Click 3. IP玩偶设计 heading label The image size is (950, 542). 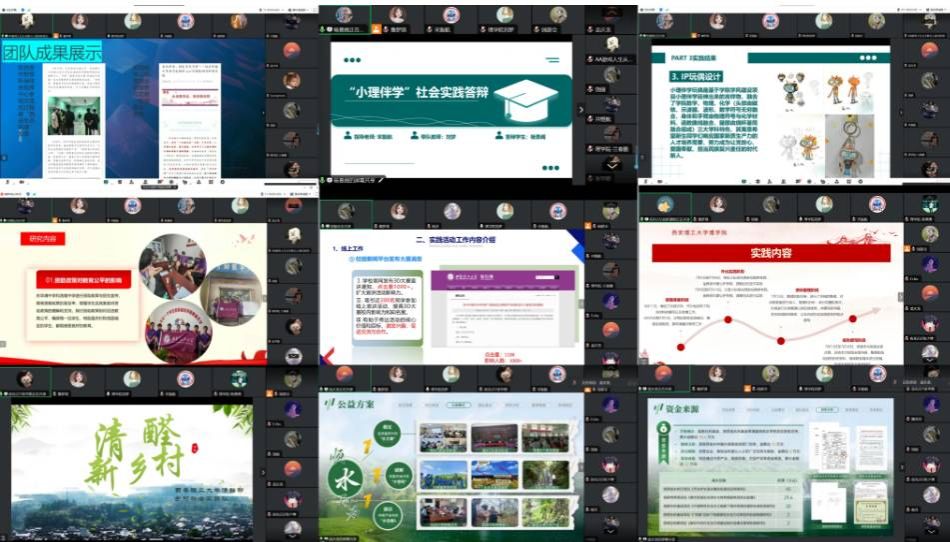(x=696, y=76)
